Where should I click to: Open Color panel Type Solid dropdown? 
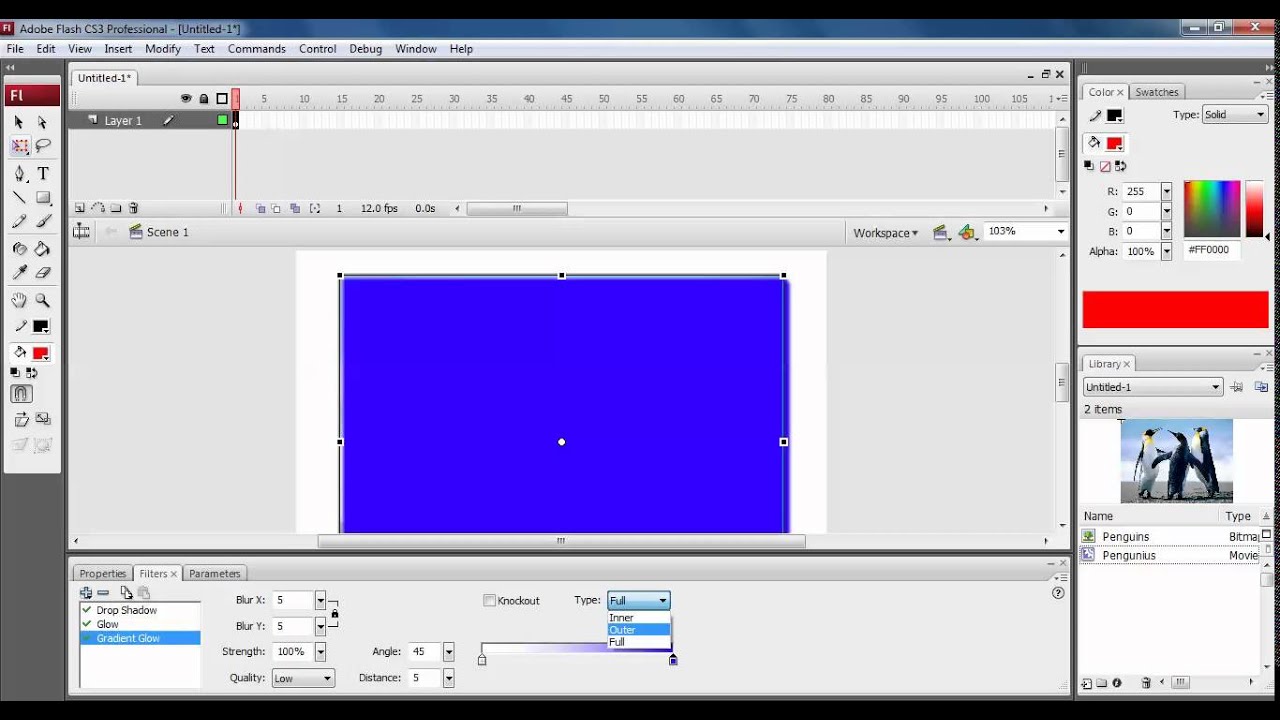(x=1235, y=115)
